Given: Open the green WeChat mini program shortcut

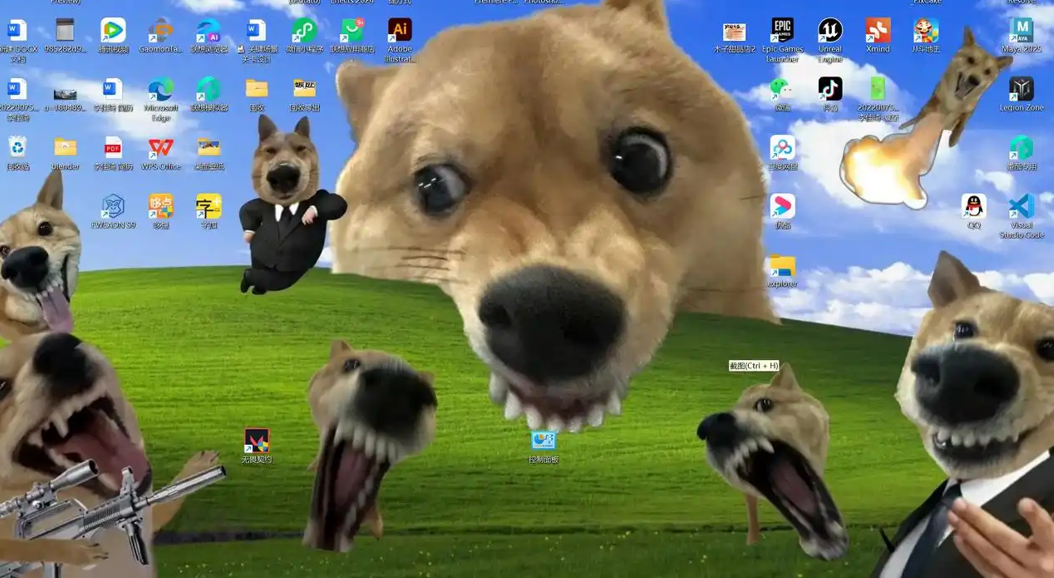Looking at the screenshot, I should 304,30.
